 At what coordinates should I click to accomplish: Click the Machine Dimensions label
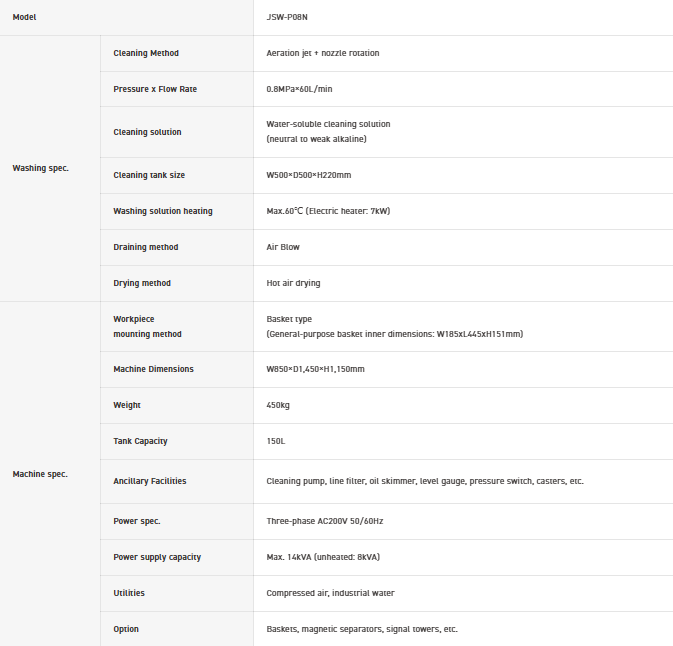click(153, 369)
